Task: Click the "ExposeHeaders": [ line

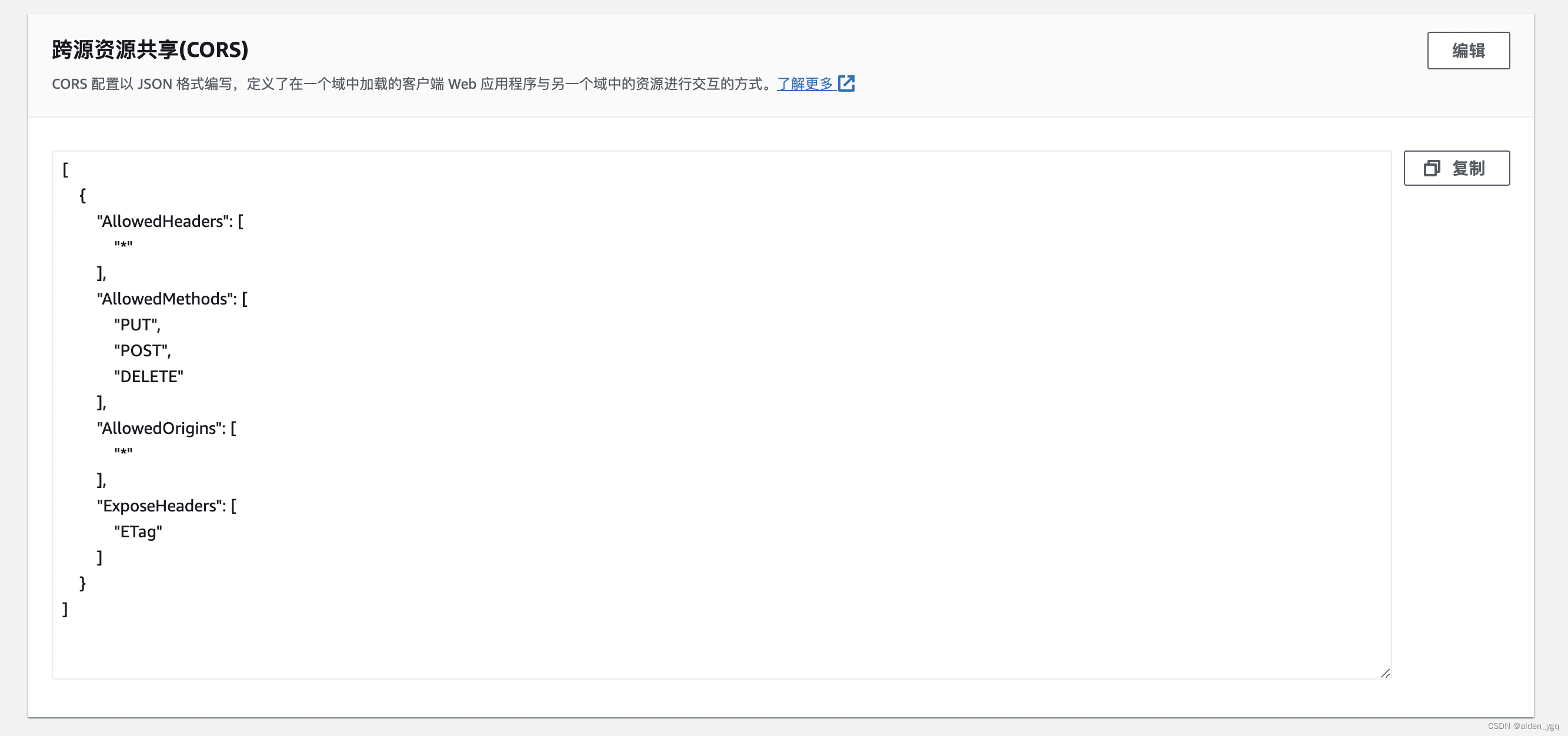Action: coord(166,506)
